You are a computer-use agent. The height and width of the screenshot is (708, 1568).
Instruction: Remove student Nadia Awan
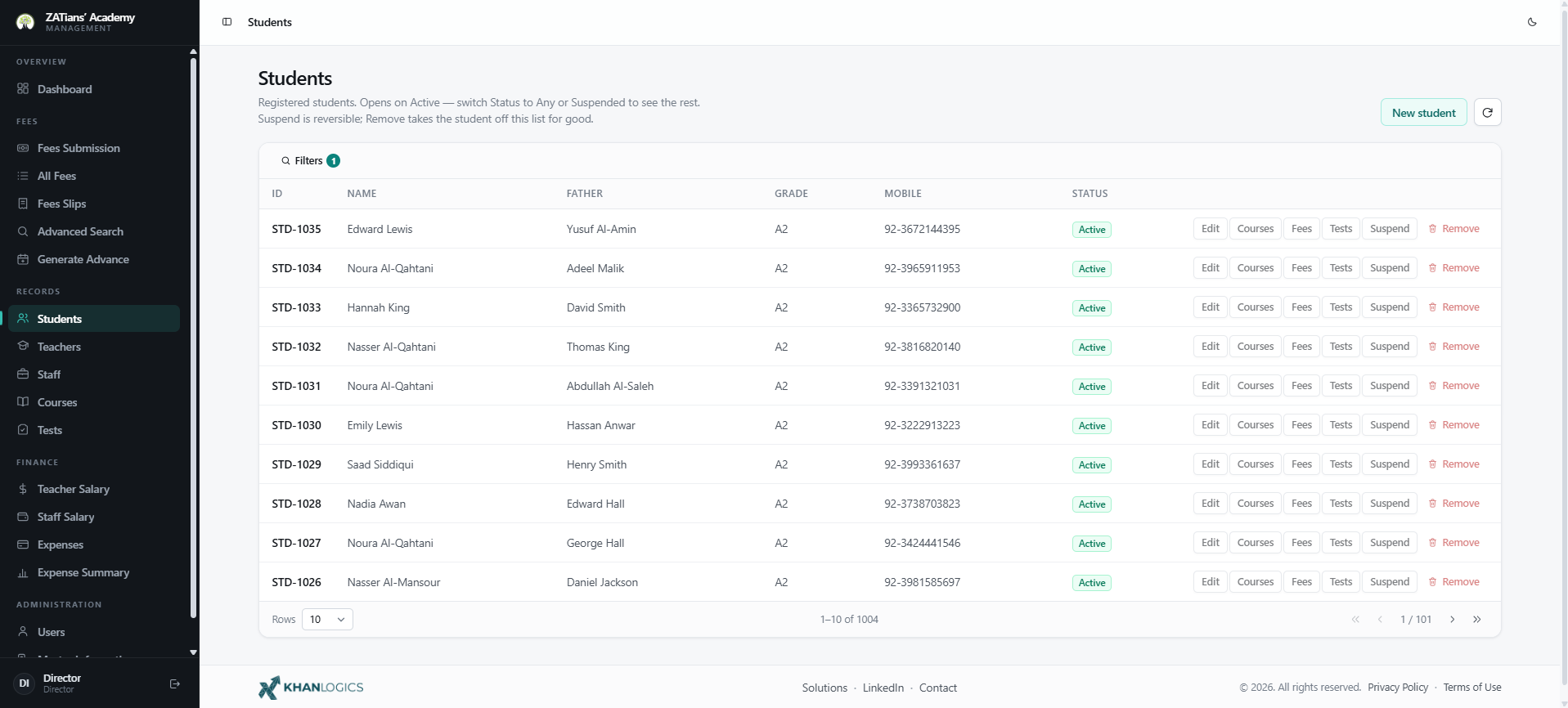tap(1454, 504)
